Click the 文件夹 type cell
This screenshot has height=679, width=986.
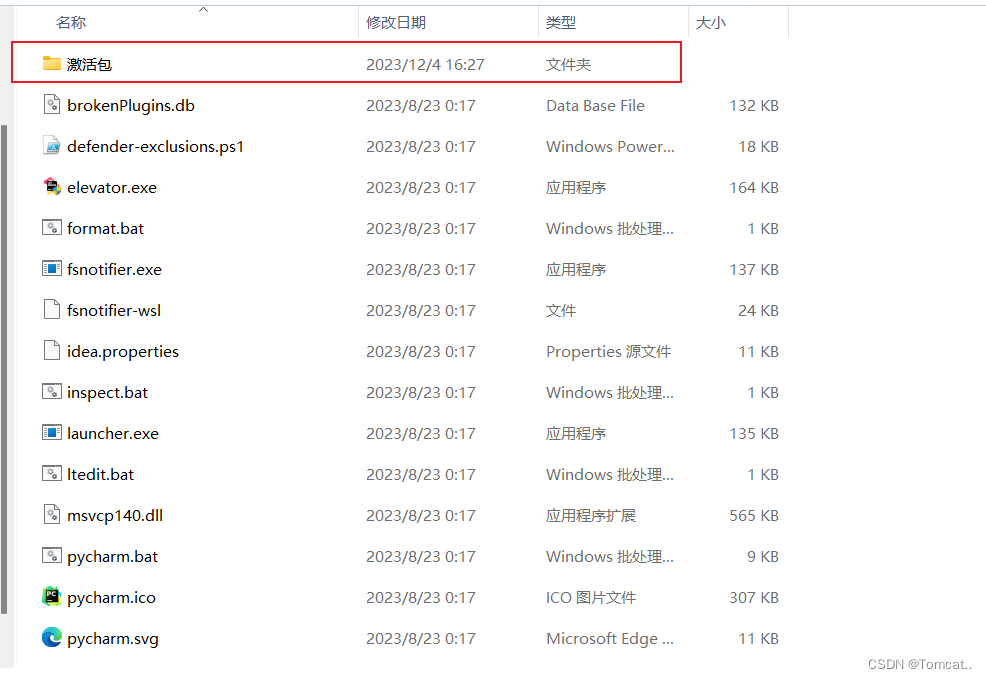568,64
